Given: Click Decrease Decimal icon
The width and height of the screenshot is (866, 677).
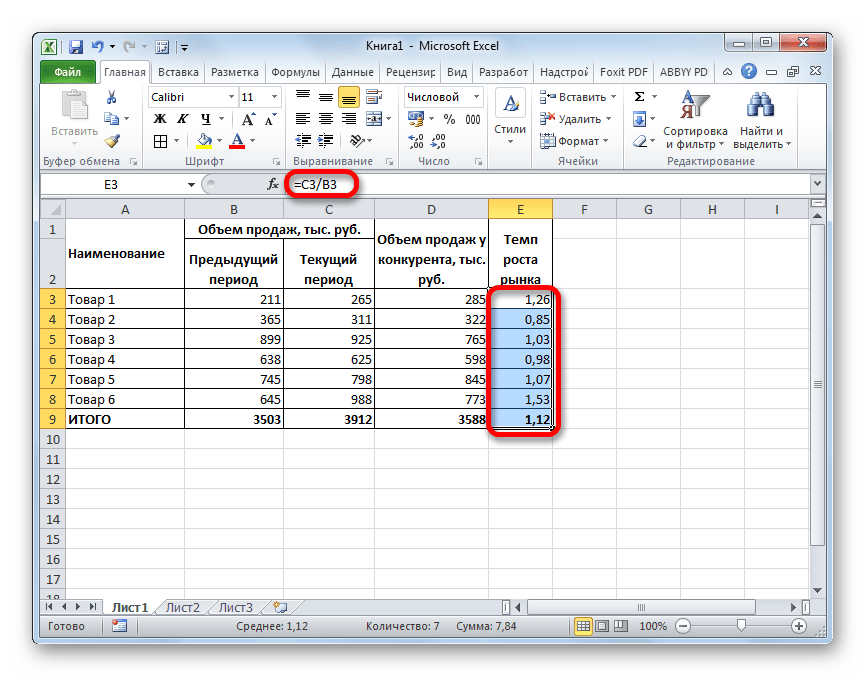Looking at the screenshot, I should 439,141.
